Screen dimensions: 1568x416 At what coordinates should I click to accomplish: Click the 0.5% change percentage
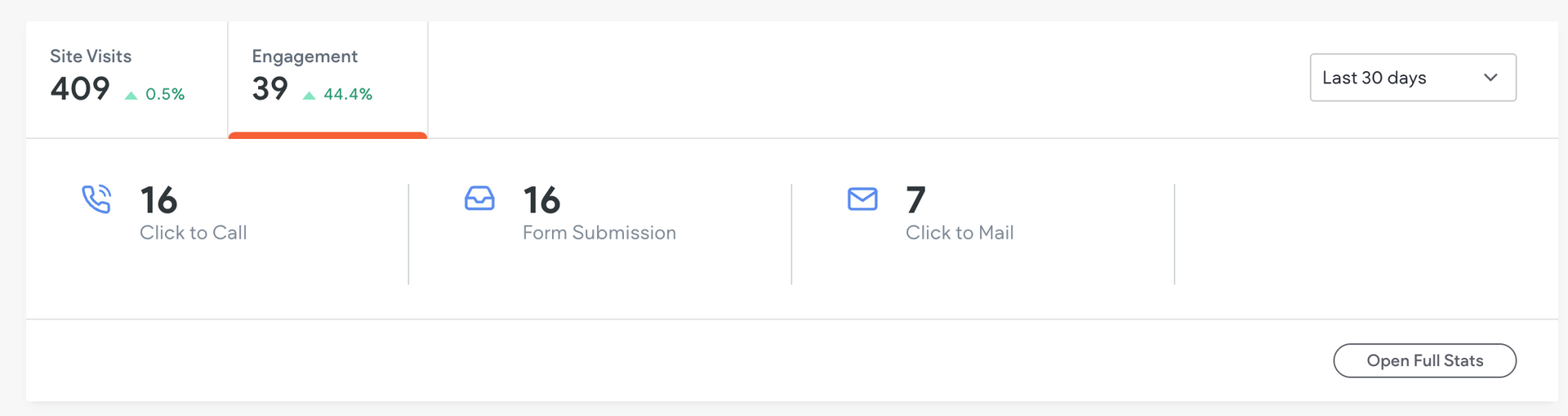pos(165,95)
